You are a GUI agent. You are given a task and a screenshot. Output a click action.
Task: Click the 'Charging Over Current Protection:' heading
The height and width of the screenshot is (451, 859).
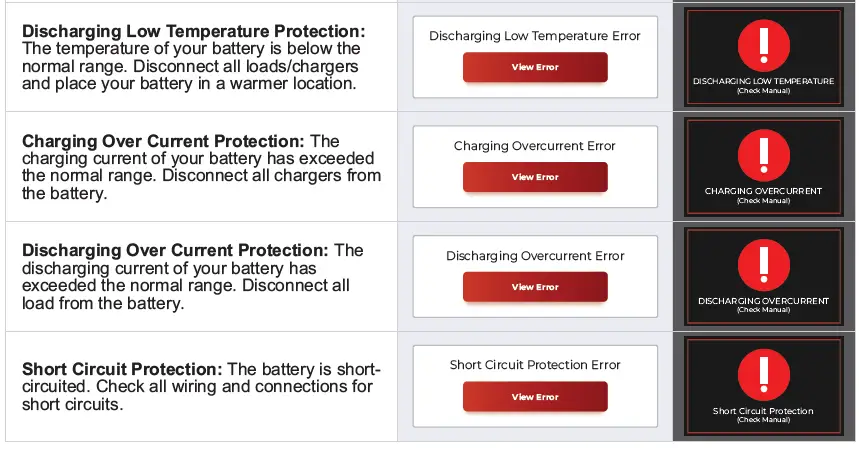coord(163,142)
